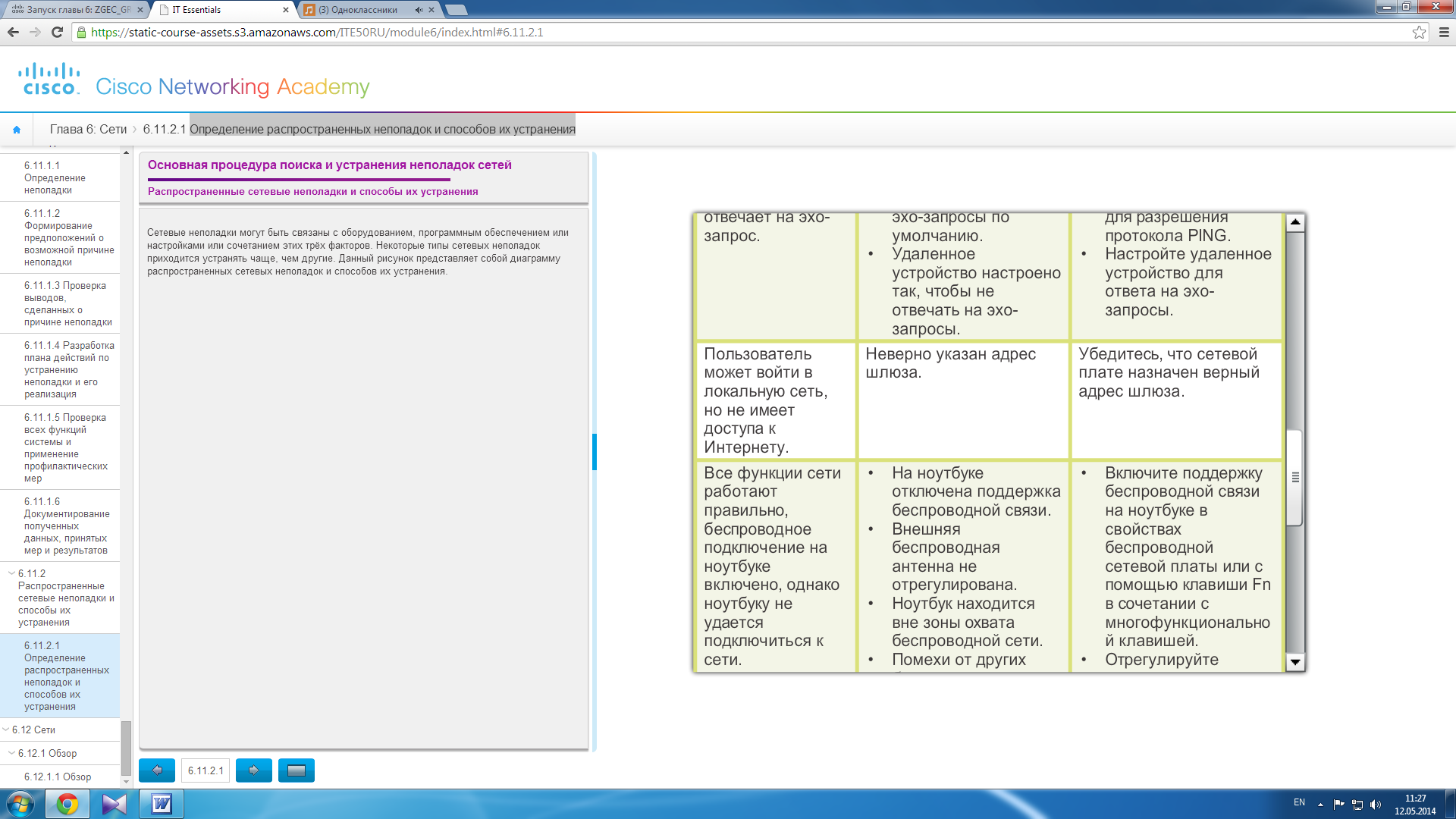Image resolution: width=1456 pixels, height=819 pixels.
Task: Select the highlighted 6.11.2.1 sidebar item
Action: (60, 676)
